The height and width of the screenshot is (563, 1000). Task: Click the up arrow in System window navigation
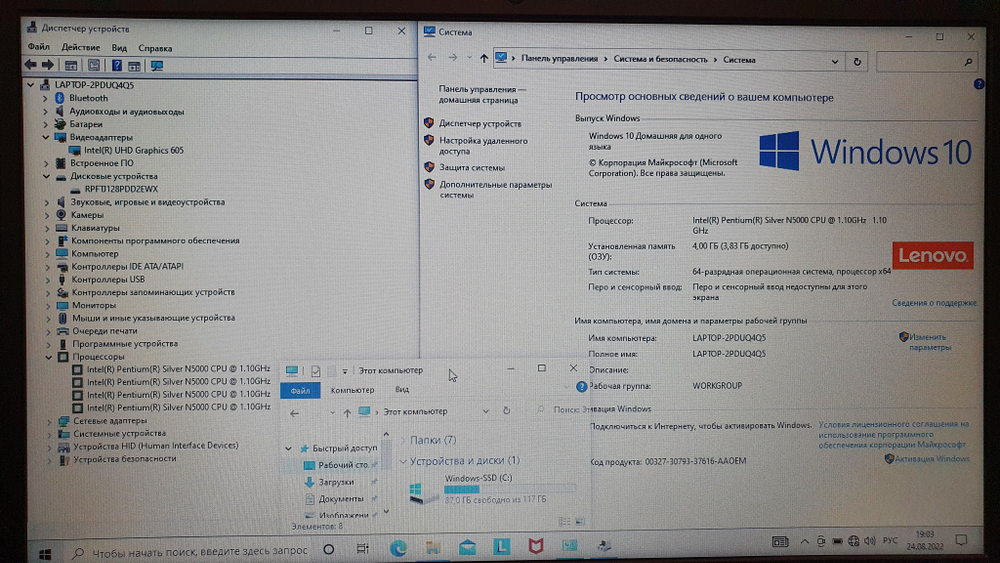tap(483, 59)
